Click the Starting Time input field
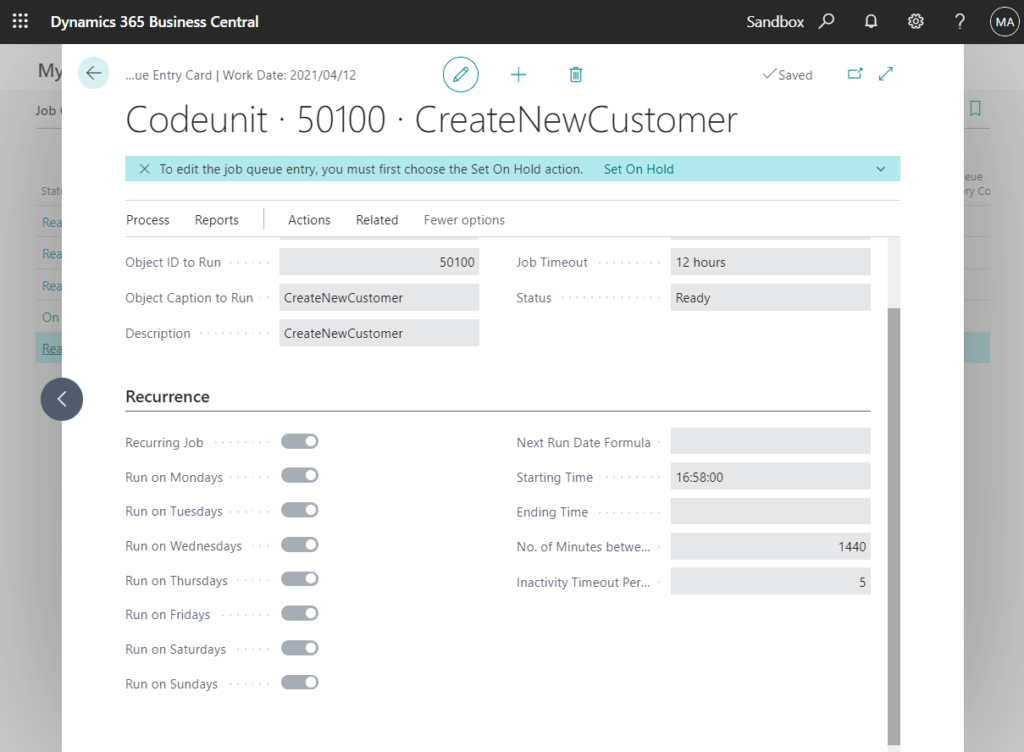This screenshot has width=1024, height=752. tap(770, 476)
